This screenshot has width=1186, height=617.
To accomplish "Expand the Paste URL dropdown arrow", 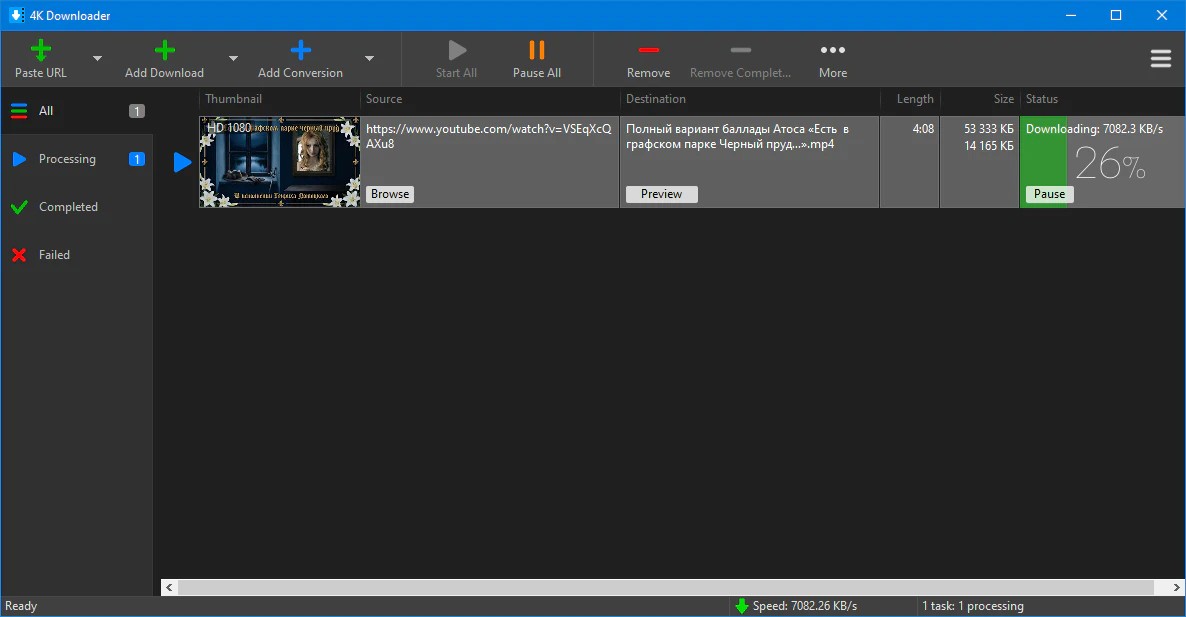I will [x=97, y=59].
